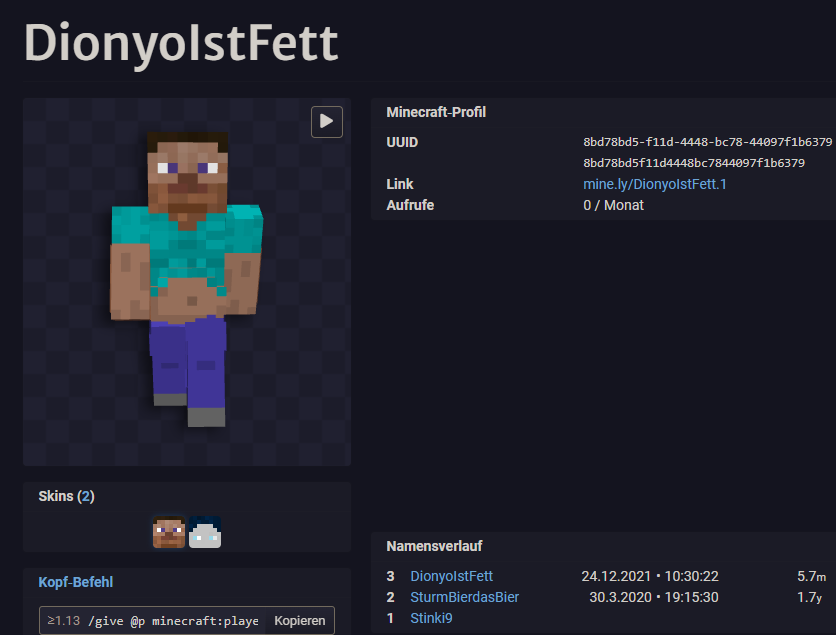Click the Aufrufe label
This screenshot has height=635, width=836.
410,205
